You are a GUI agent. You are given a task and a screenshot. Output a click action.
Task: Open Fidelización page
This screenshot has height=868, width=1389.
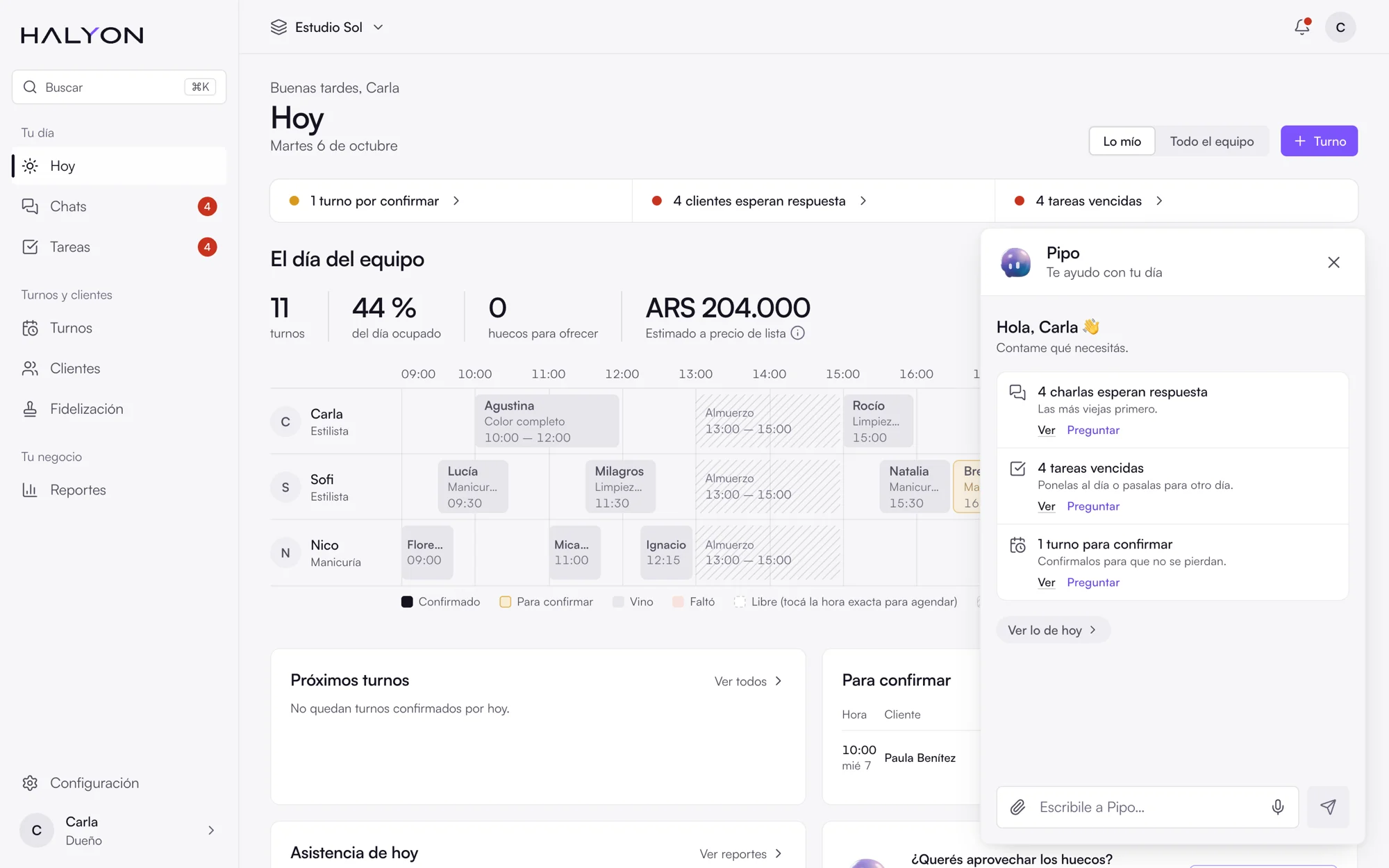(119, 409)
